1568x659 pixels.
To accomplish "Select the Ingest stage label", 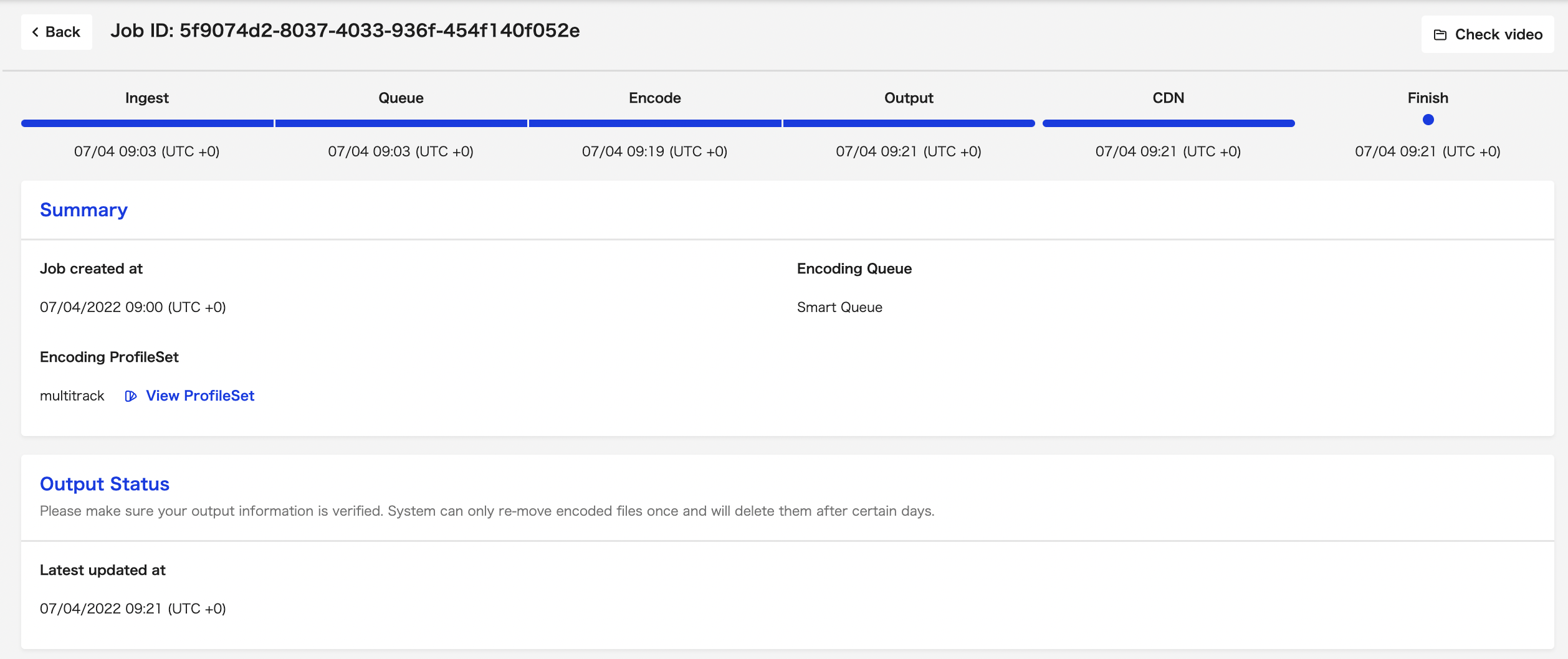I will click(147, 98).
